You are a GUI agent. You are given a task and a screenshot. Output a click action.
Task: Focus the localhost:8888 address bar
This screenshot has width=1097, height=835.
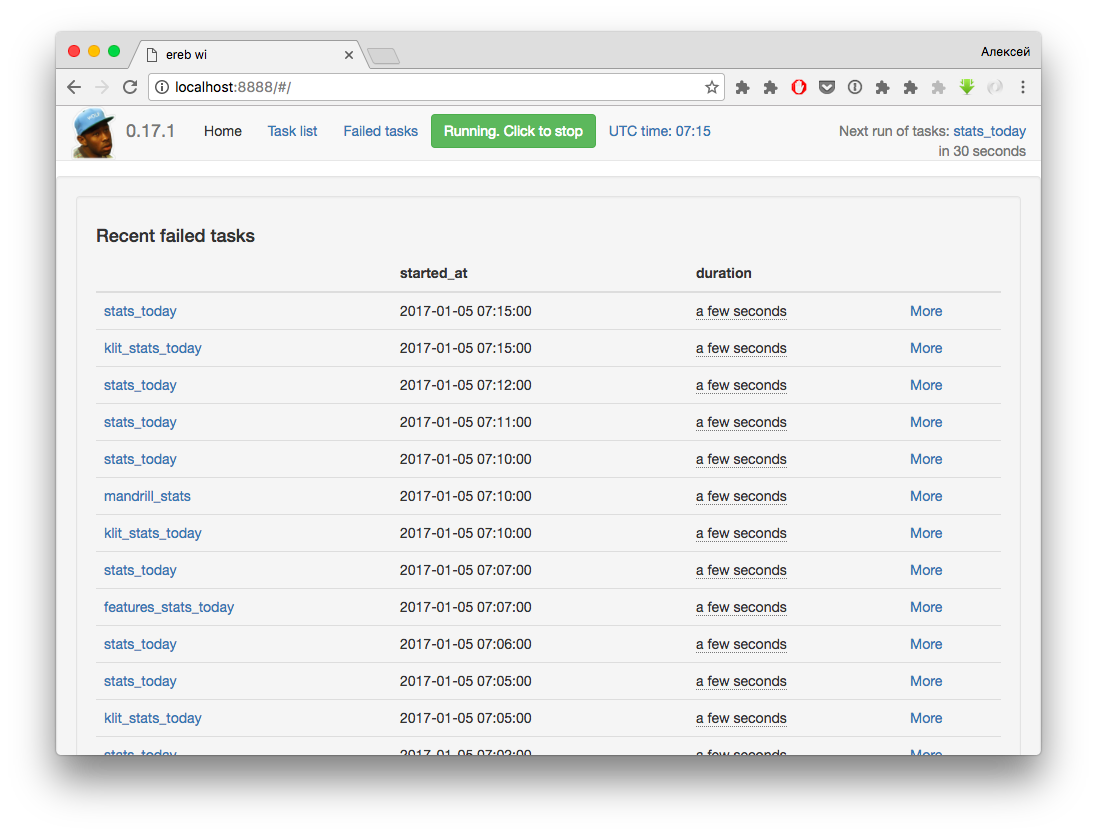click(430, 87)
